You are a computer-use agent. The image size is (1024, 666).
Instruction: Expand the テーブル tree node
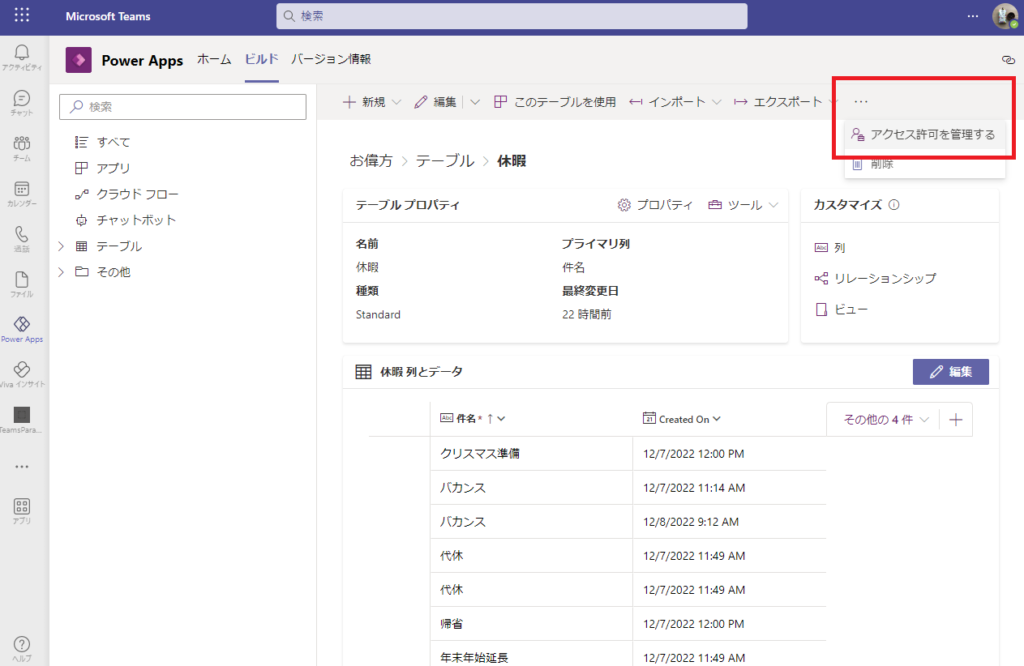tap(61, 246)
